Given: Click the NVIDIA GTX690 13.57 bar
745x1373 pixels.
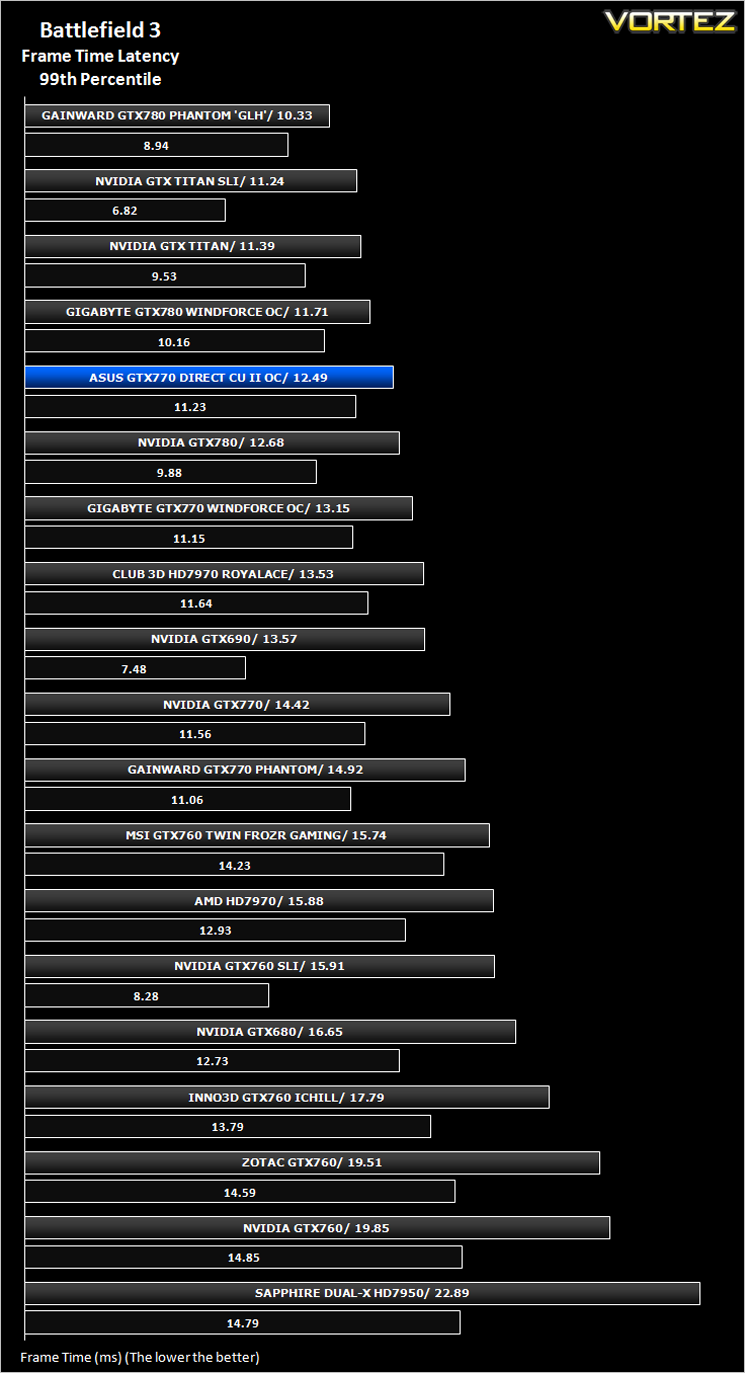Looking at the screenshot, I should 225,639.
